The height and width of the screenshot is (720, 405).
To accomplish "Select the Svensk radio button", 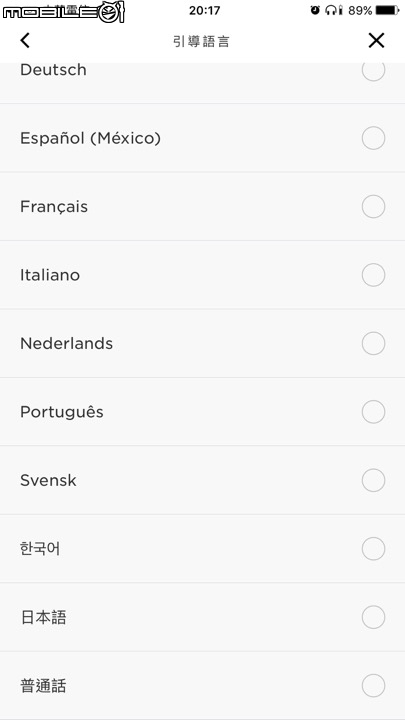I will coord(373,480).
